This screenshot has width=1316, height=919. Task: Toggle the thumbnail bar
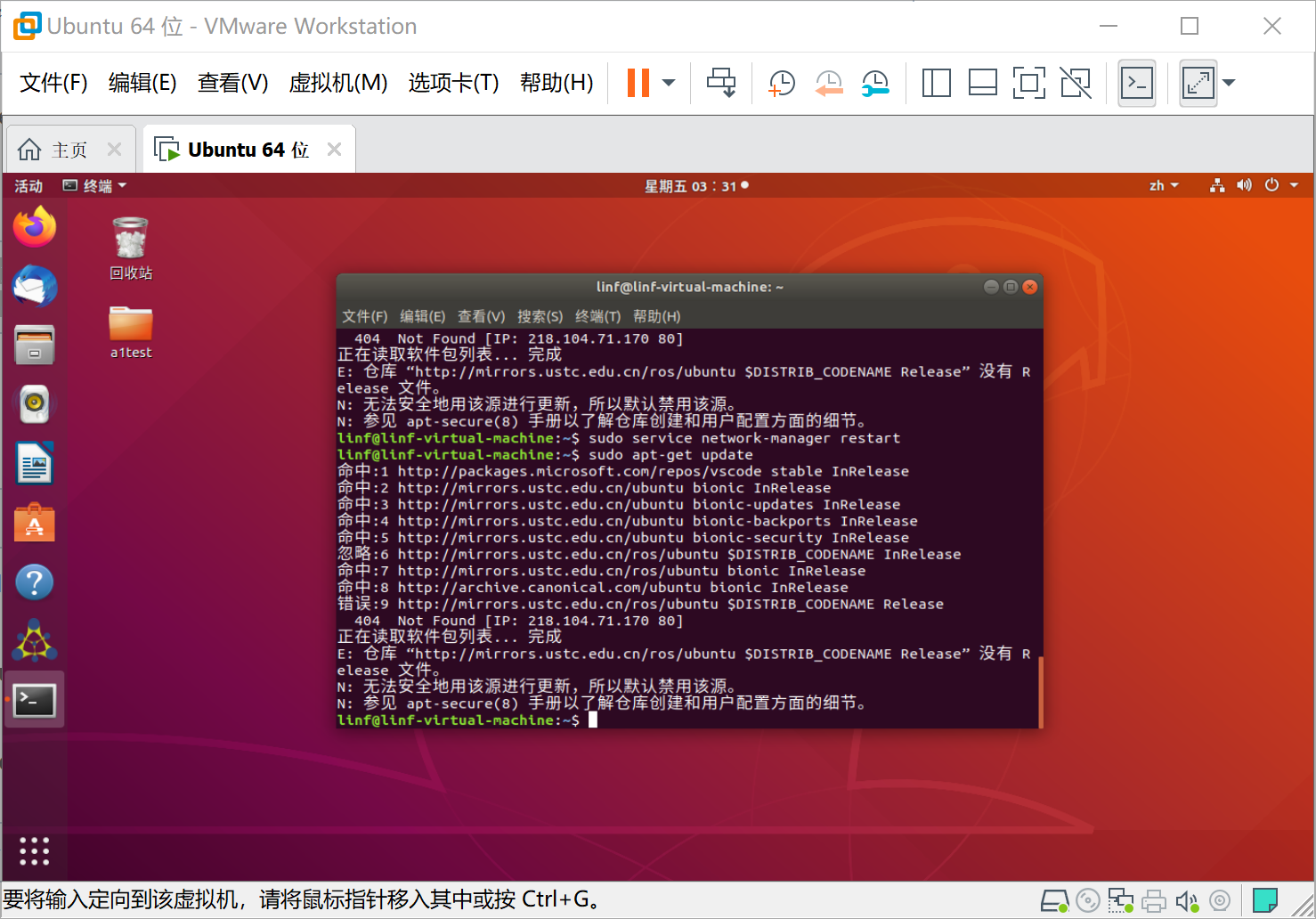[x=982, y=83]
